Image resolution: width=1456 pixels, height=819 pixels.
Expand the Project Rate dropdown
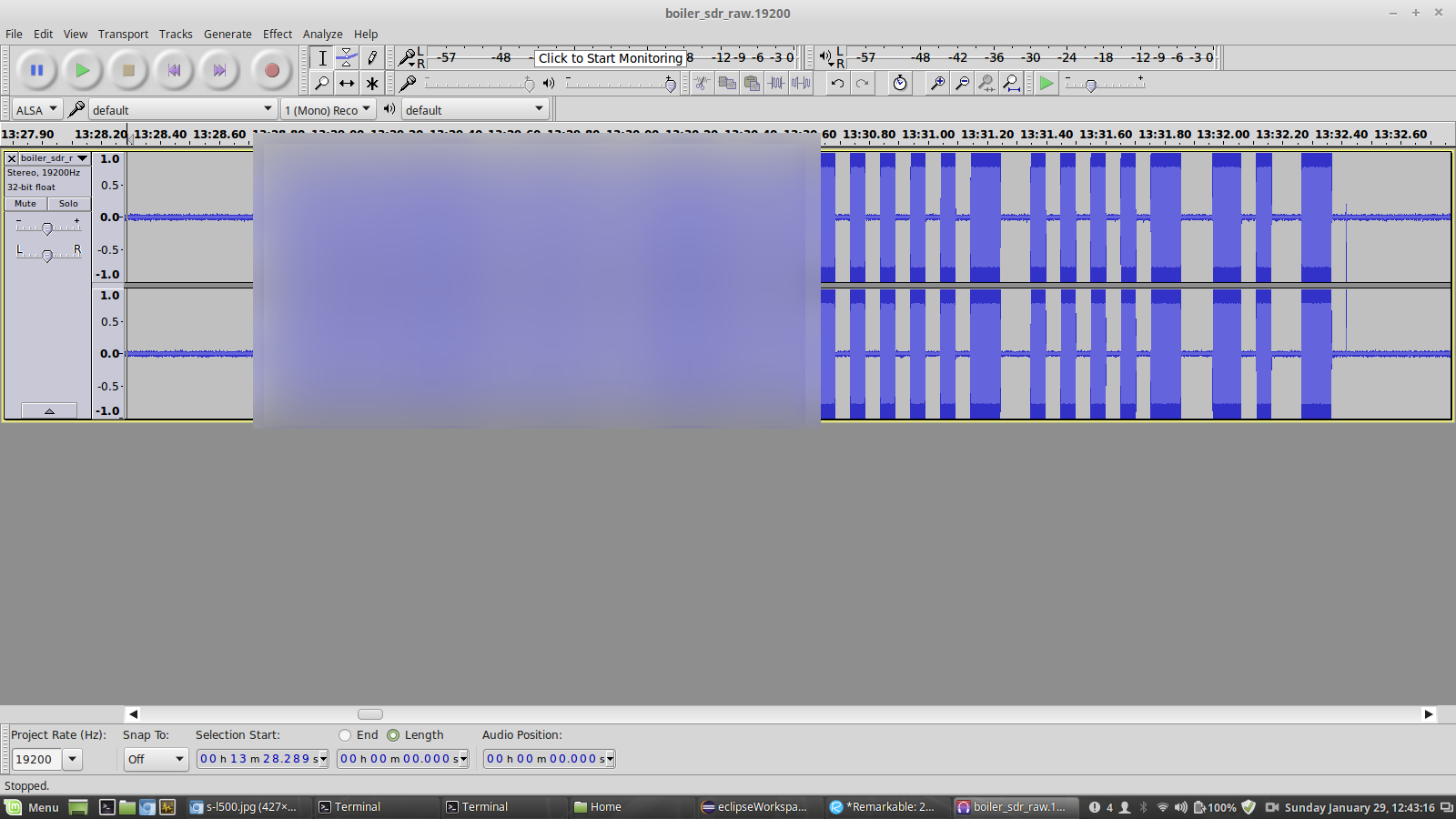73,759
